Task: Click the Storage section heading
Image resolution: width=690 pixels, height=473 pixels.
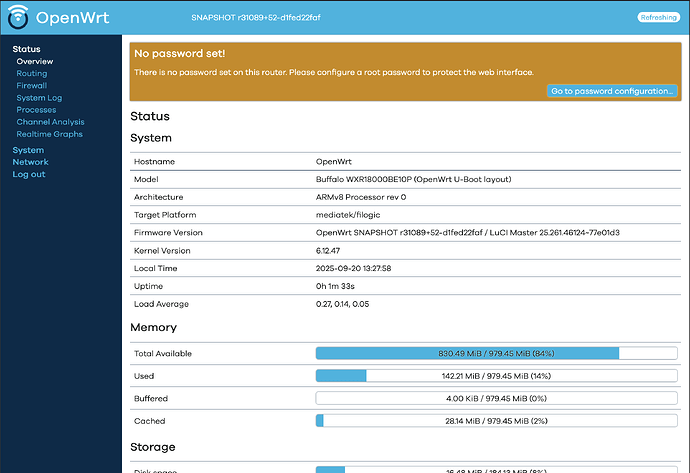Action: [x=153, y=447]
